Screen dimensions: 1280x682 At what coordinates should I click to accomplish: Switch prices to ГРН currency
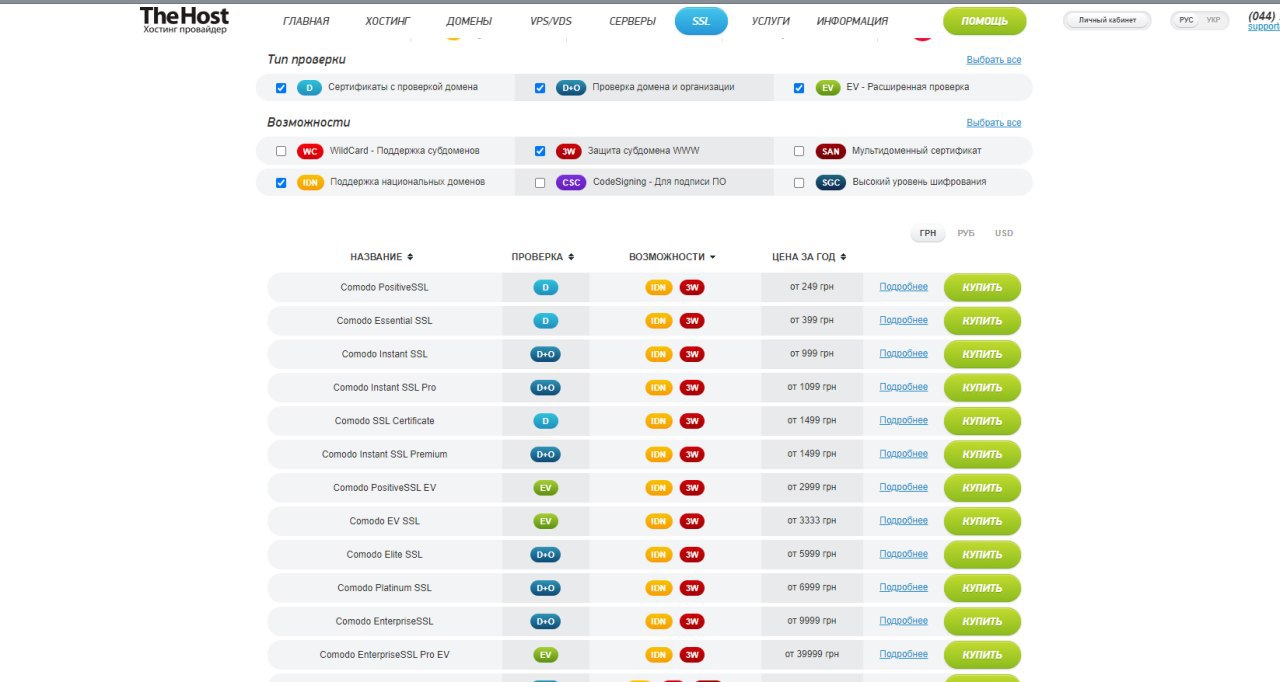click(929, 233)
